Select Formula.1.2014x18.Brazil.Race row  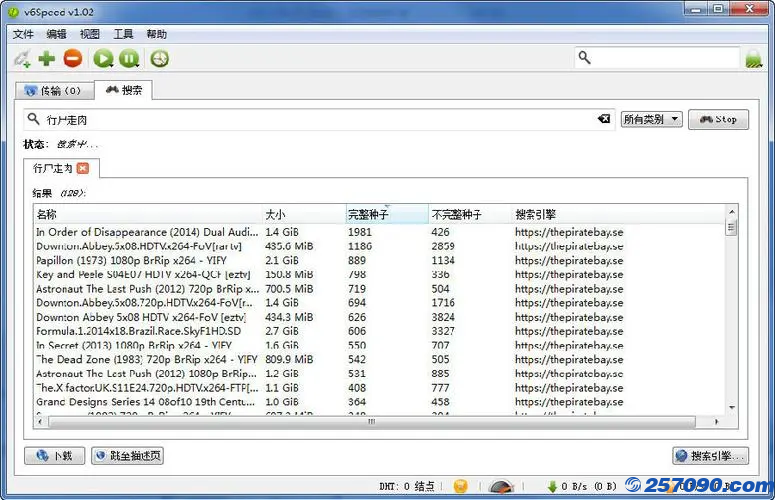pyautogui.click(x=379, y=331)
